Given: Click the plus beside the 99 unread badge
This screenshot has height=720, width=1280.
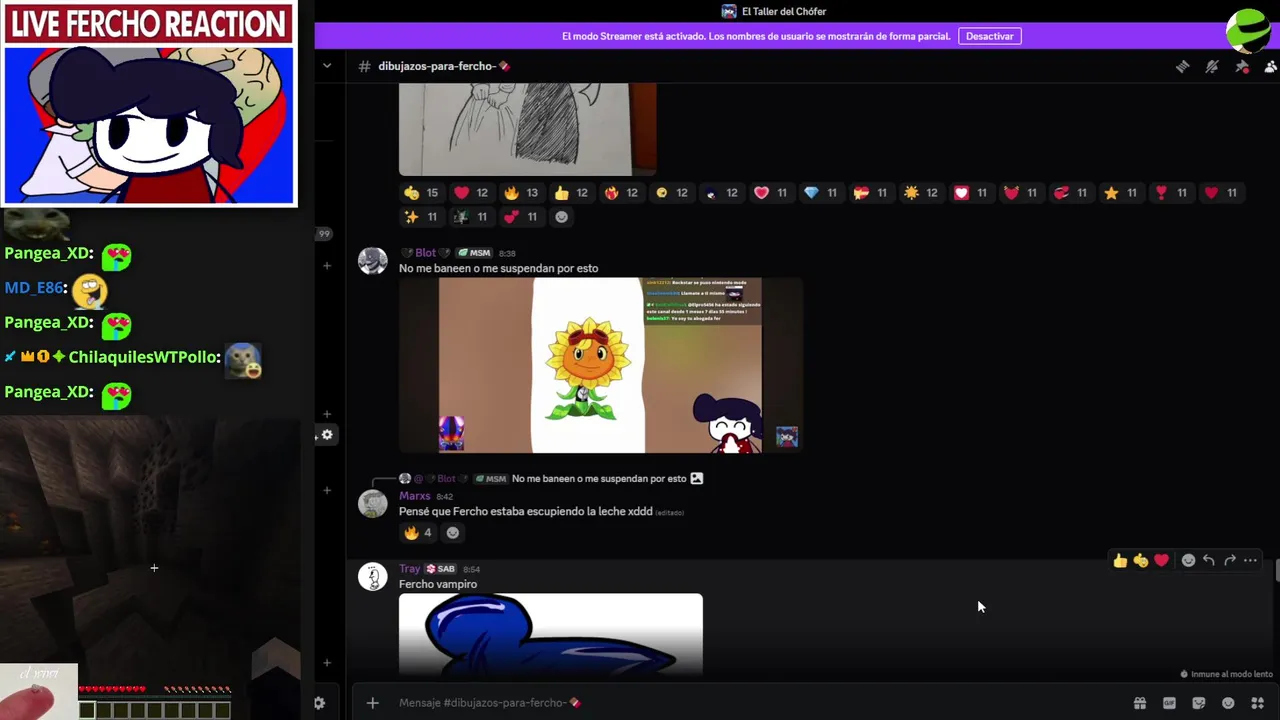Looking at the screenshot, I should tap(327, 266).
